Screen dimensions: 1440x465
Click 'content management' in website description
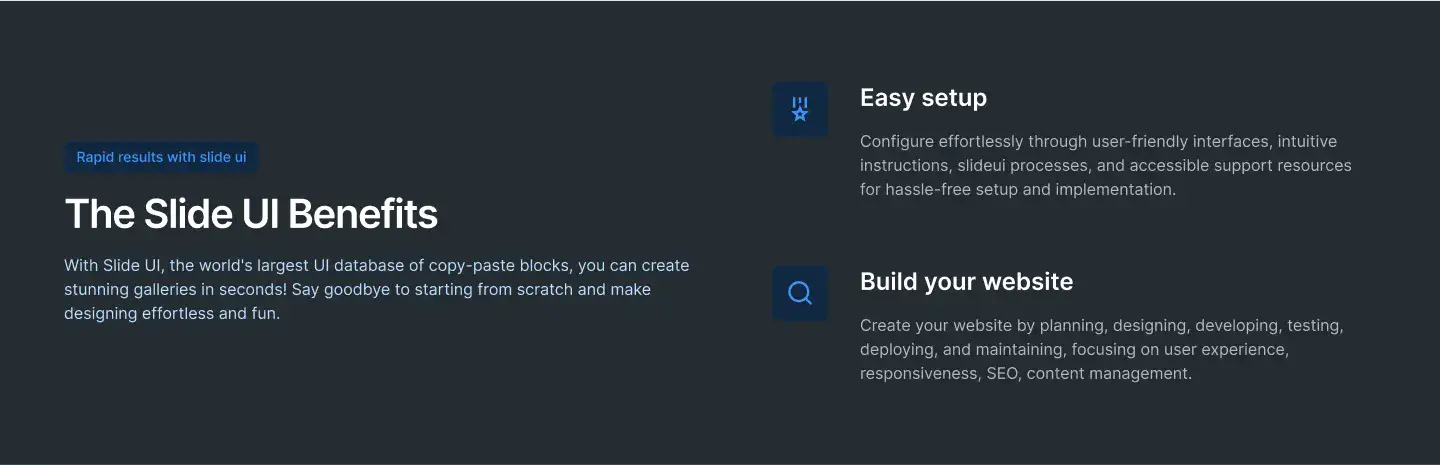(1109, 374)
